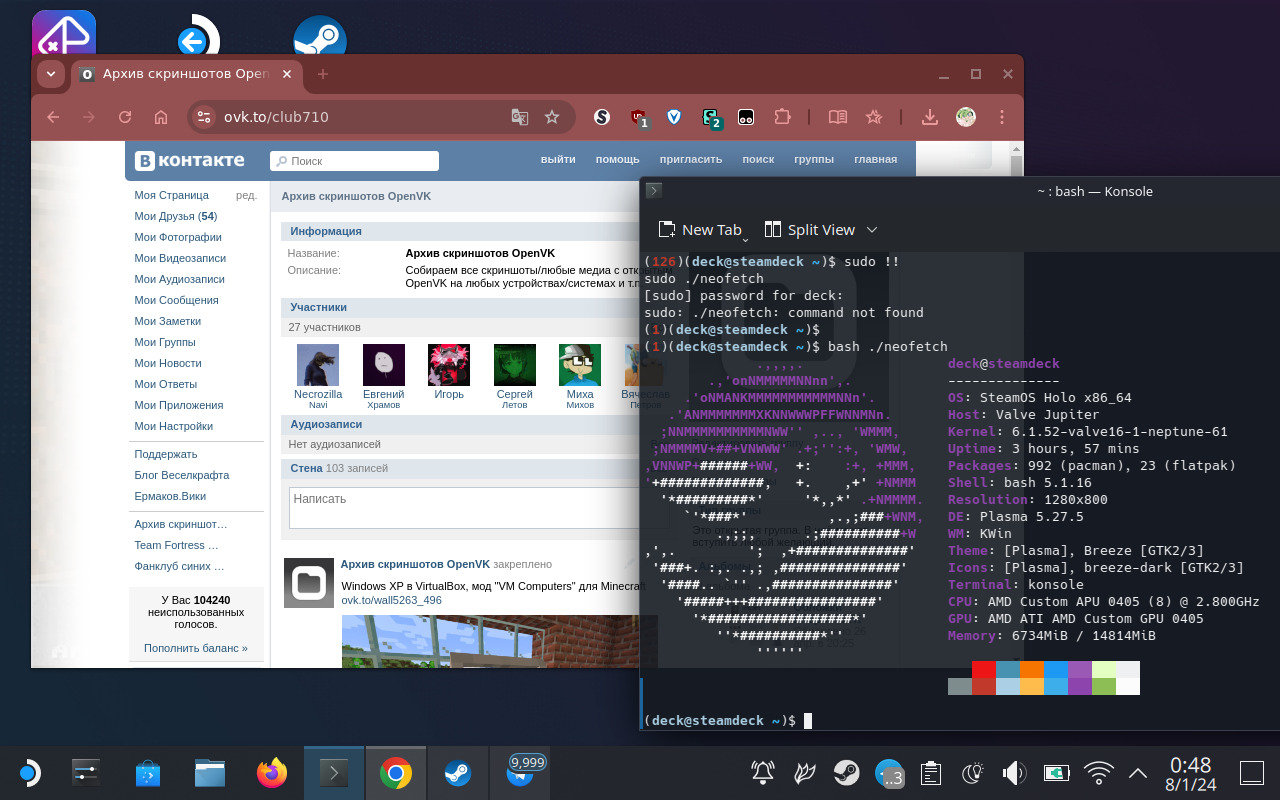Open the ovk.to/wall5263_496 link

pyautogui.click(x=391, y=600)
